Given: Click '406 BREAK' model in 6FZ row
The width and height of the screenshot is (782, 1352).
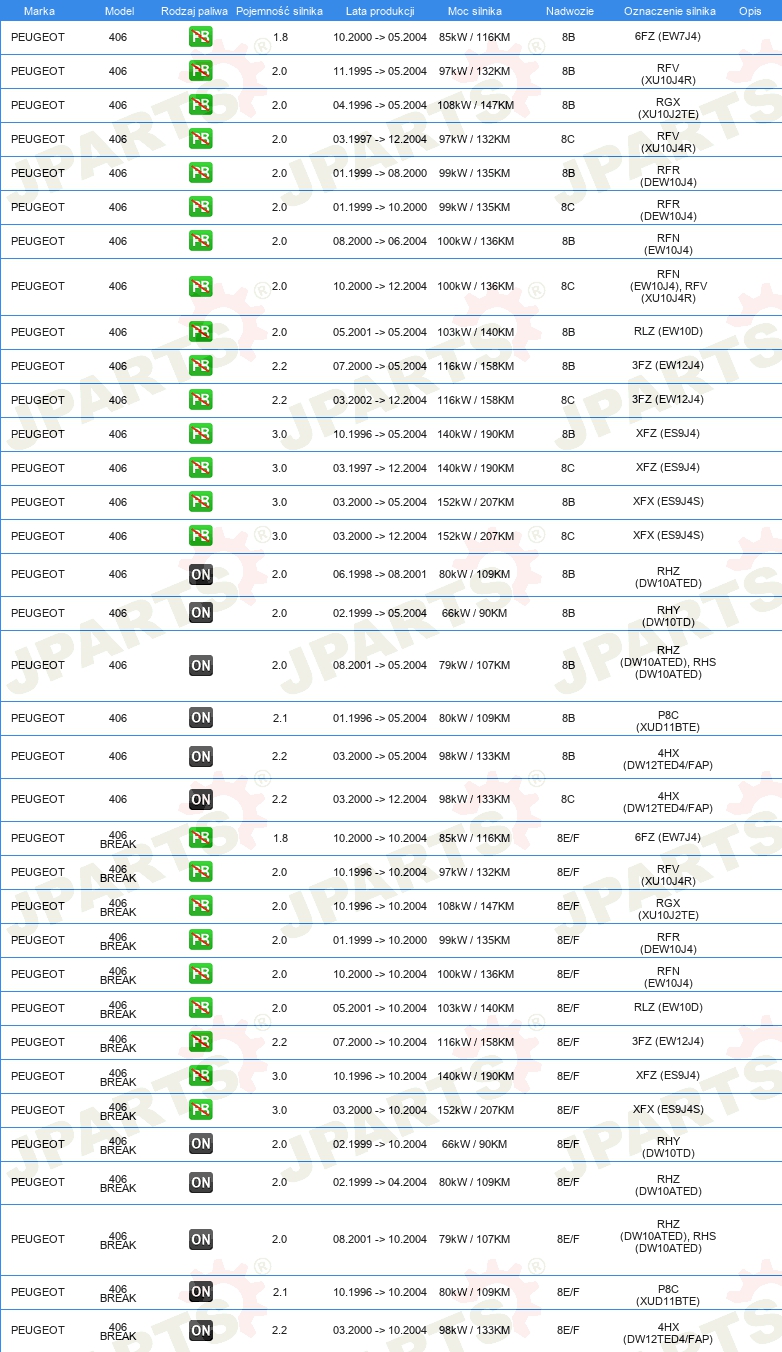Looking at the screenshot, I should click(118, 839).
